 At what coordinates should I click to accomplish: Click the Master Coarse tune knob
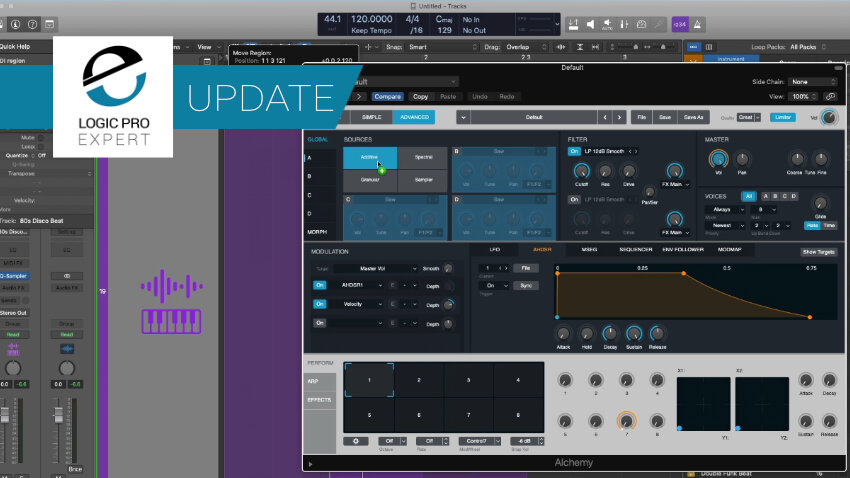(797, 159)
